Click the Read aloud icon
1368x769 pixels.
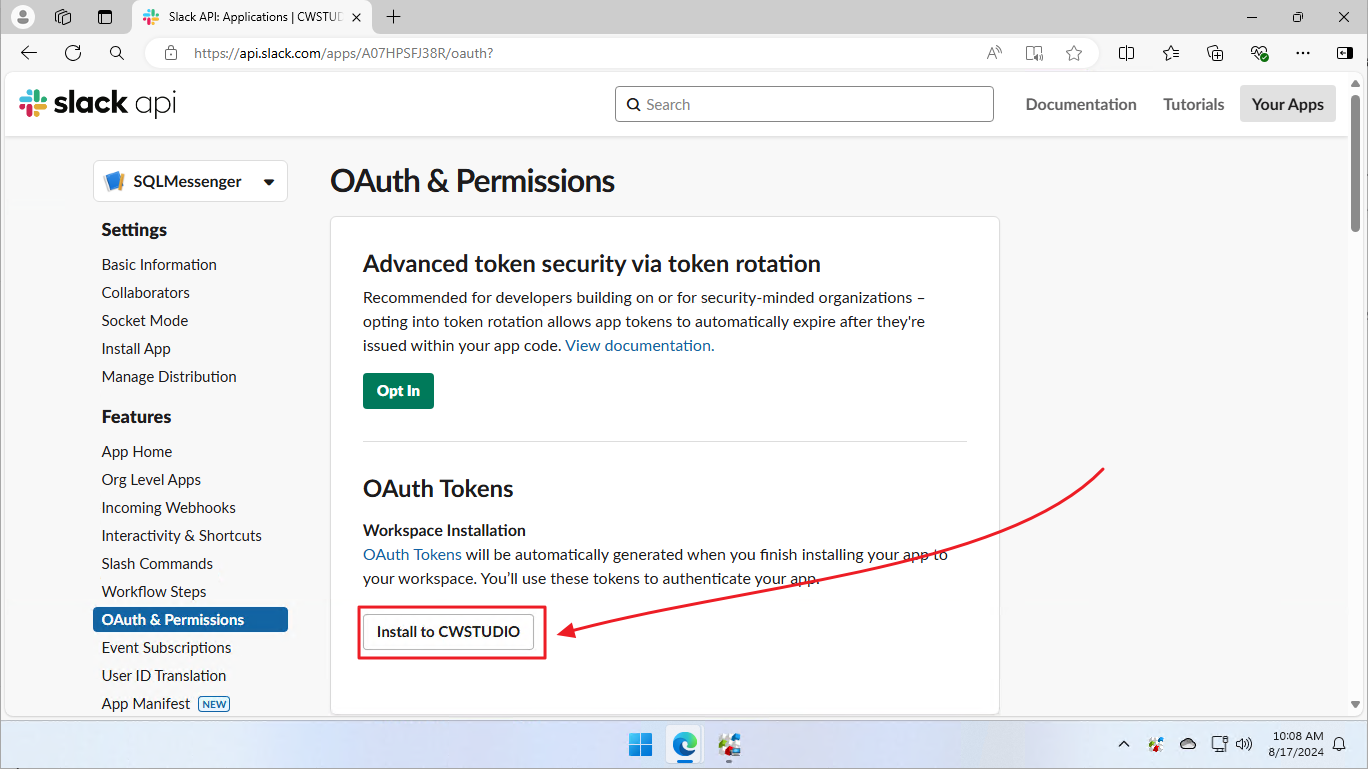coord(994,53)
